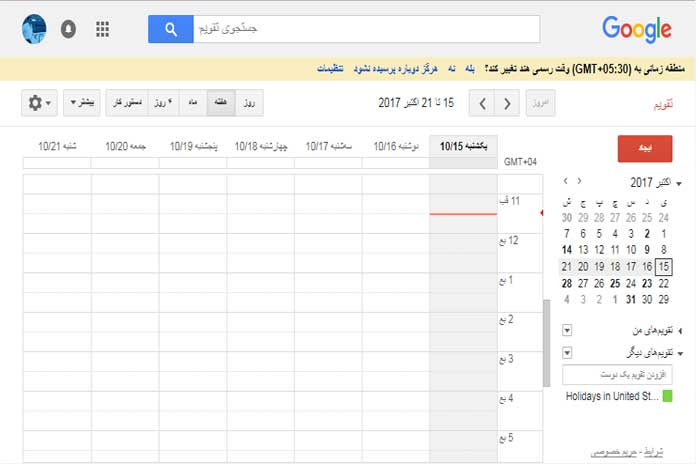
Task: Open the account profile avatar
Action: click(34, 29)
